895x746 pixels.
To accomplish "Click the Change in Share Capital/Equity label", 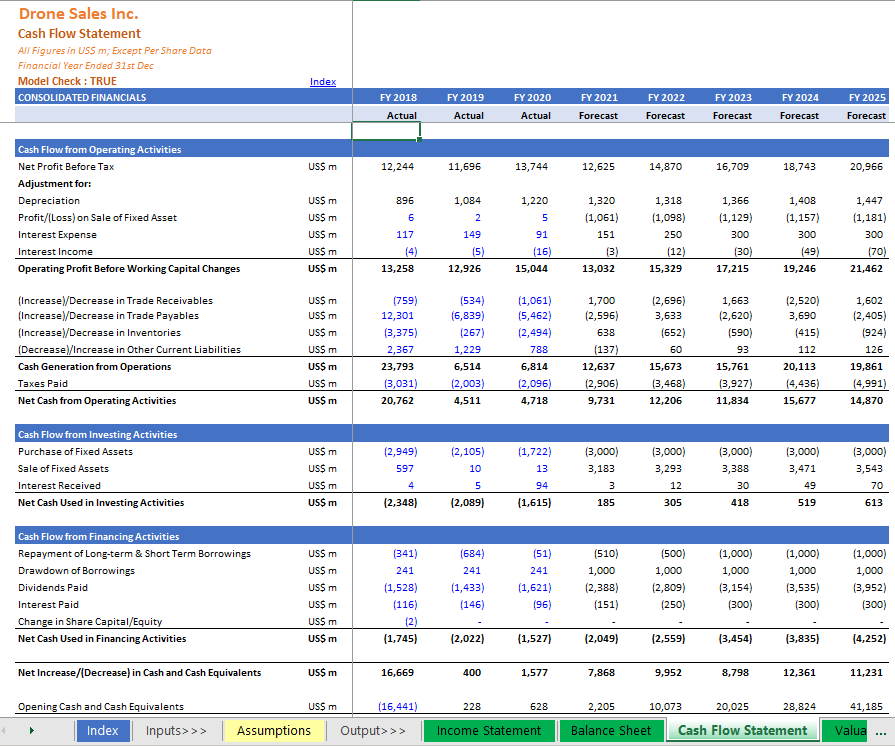I will tap(90, 622).
